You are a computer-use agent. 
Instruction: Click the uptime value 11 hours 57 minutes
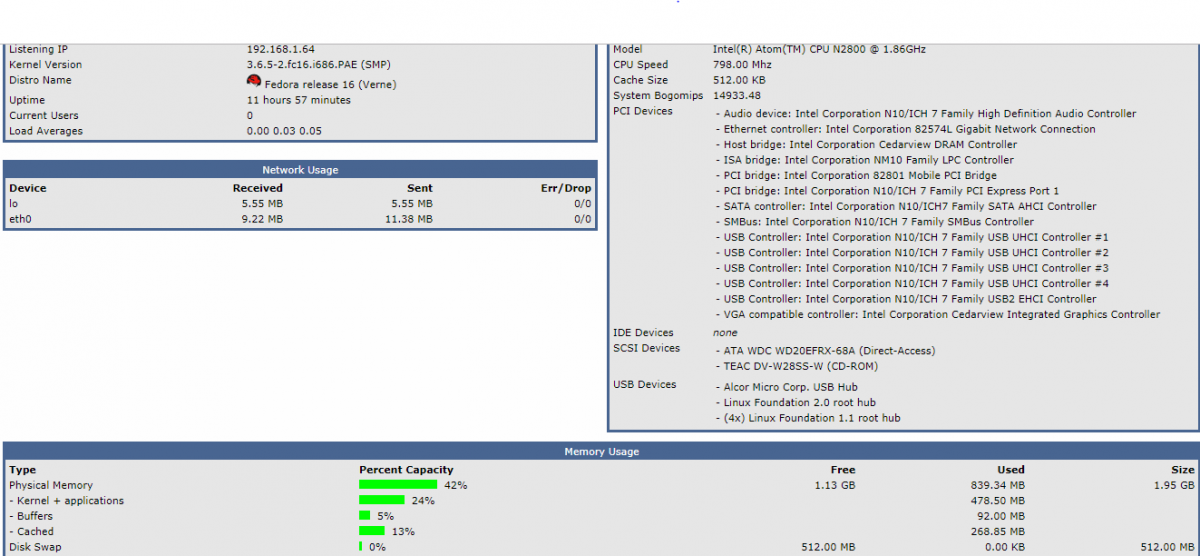[x=299, y=100]
